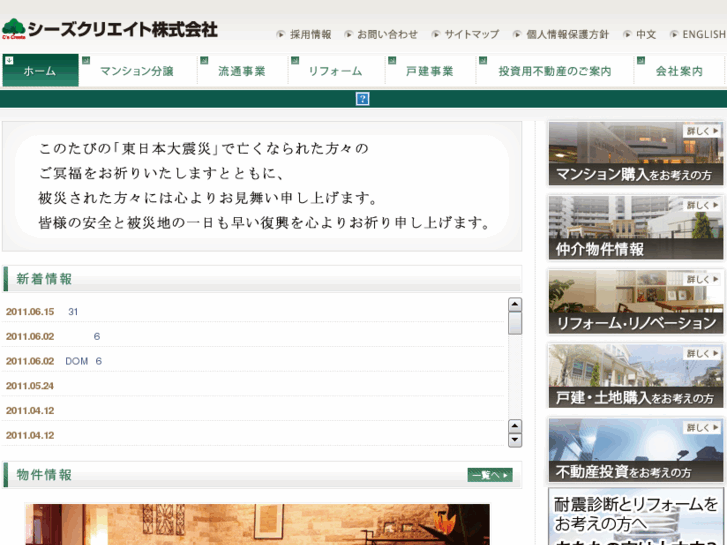Open the 2011.06.15 news item
727x545 pixels.
coord(73,312)
